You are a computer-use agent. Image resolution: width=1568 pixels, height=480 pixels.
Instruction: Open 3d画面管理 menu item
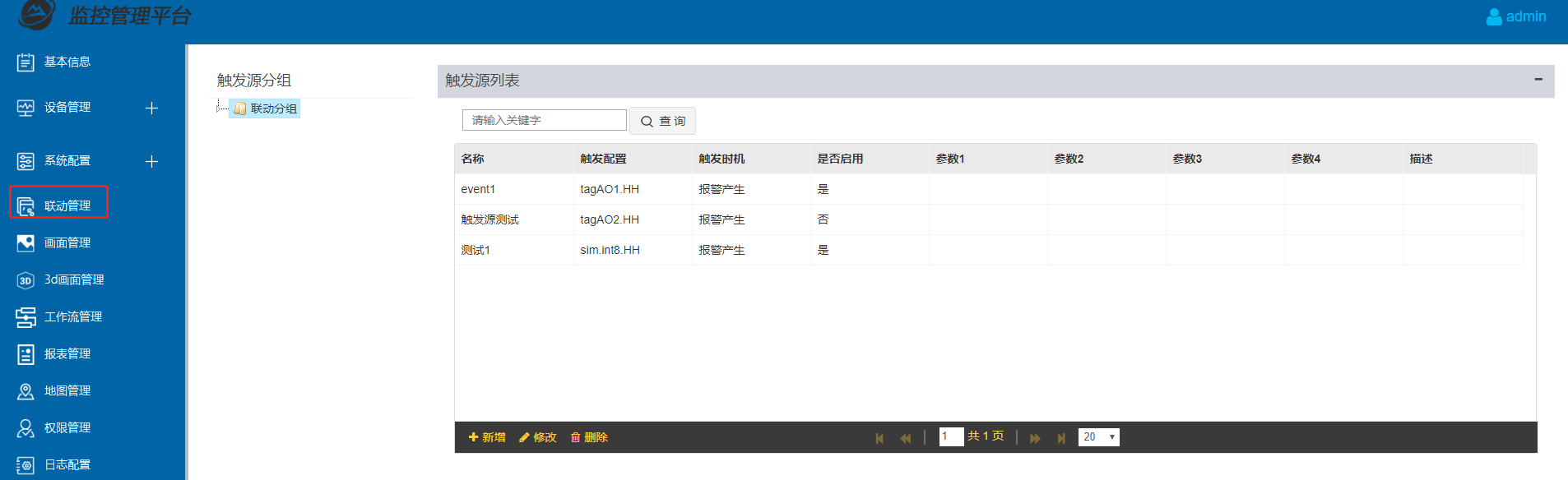pyautogui.click(x=74, y=280)
